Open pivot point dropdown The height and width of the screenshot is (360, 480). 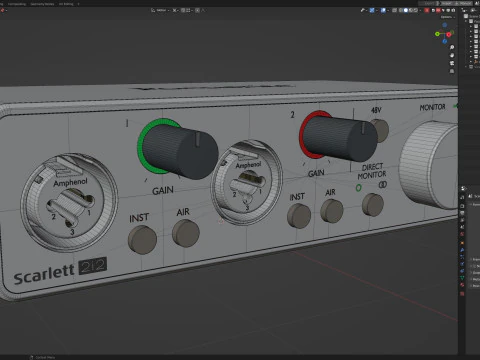click(177, 10)
